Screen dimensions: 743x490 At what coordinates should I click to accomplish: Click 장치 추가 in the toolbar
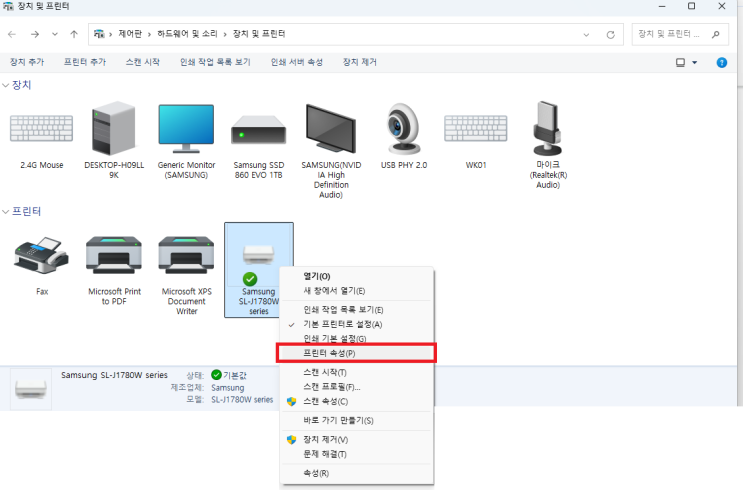point(27,62)
